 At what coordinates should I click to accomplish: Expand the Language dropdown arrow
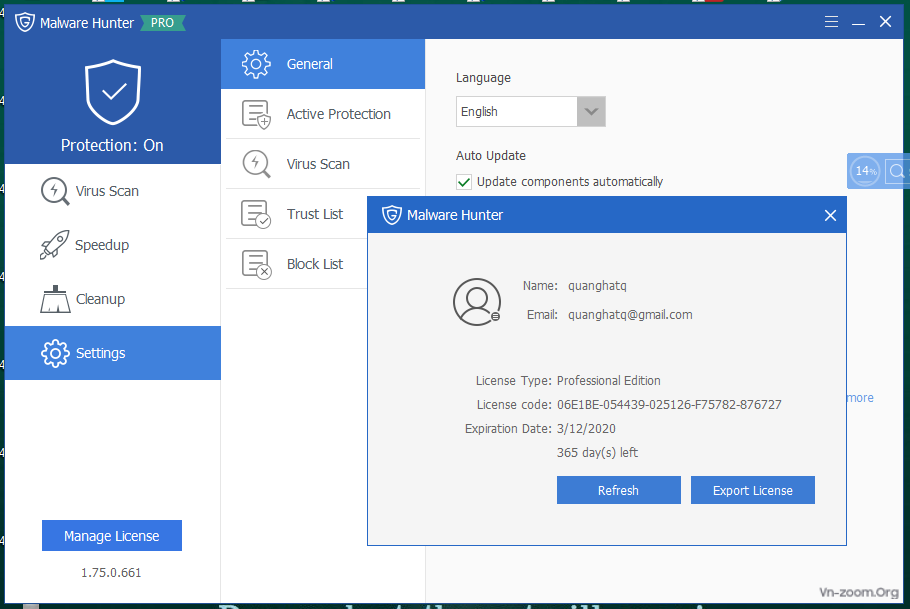(x=591, y=112)
